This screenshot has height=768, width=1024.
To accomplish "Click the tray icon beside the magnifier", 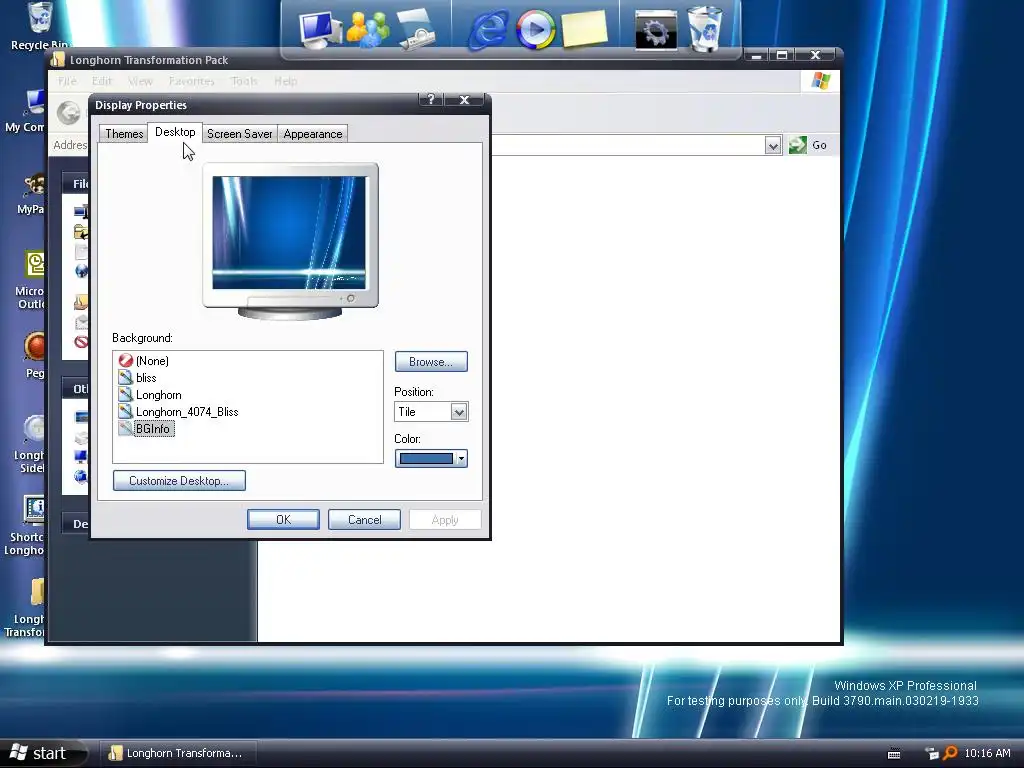I will (932, 754).
